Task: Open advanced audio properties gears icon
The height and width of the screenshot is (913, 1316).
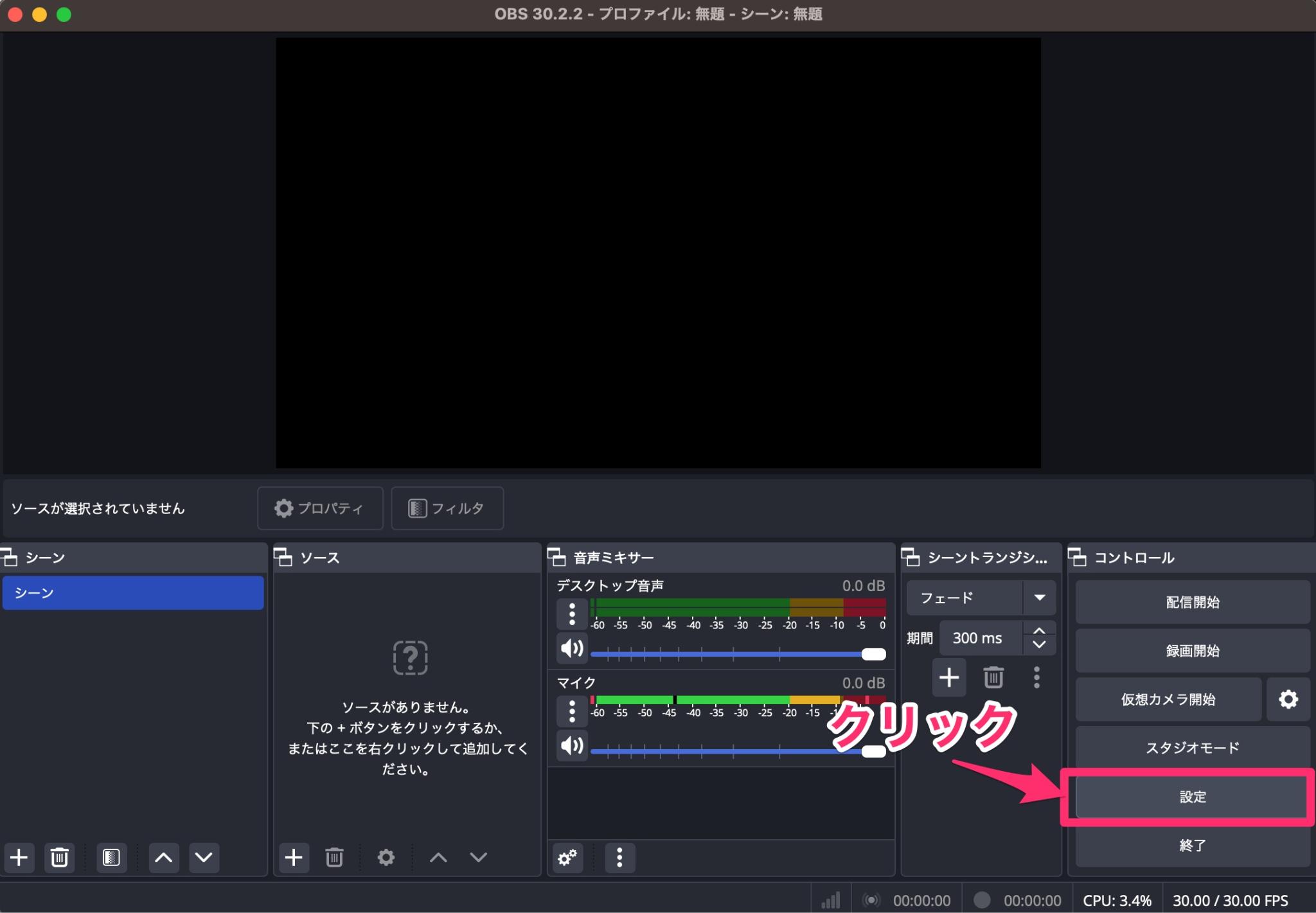Action: (567, 857)
